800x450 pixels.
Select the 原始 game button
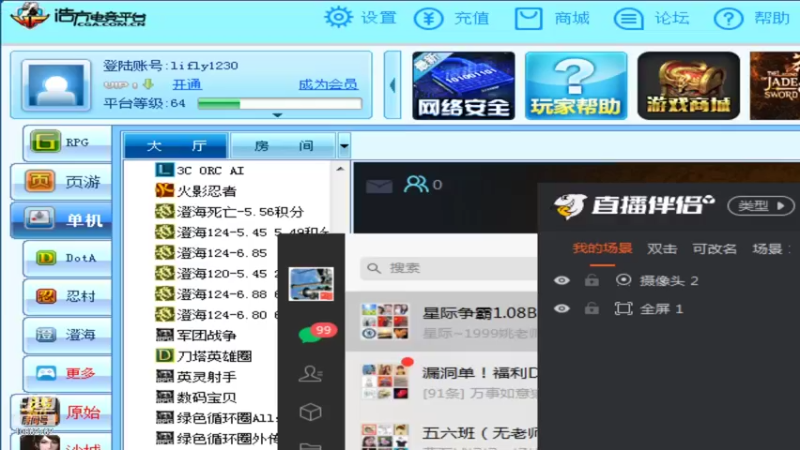61,412
